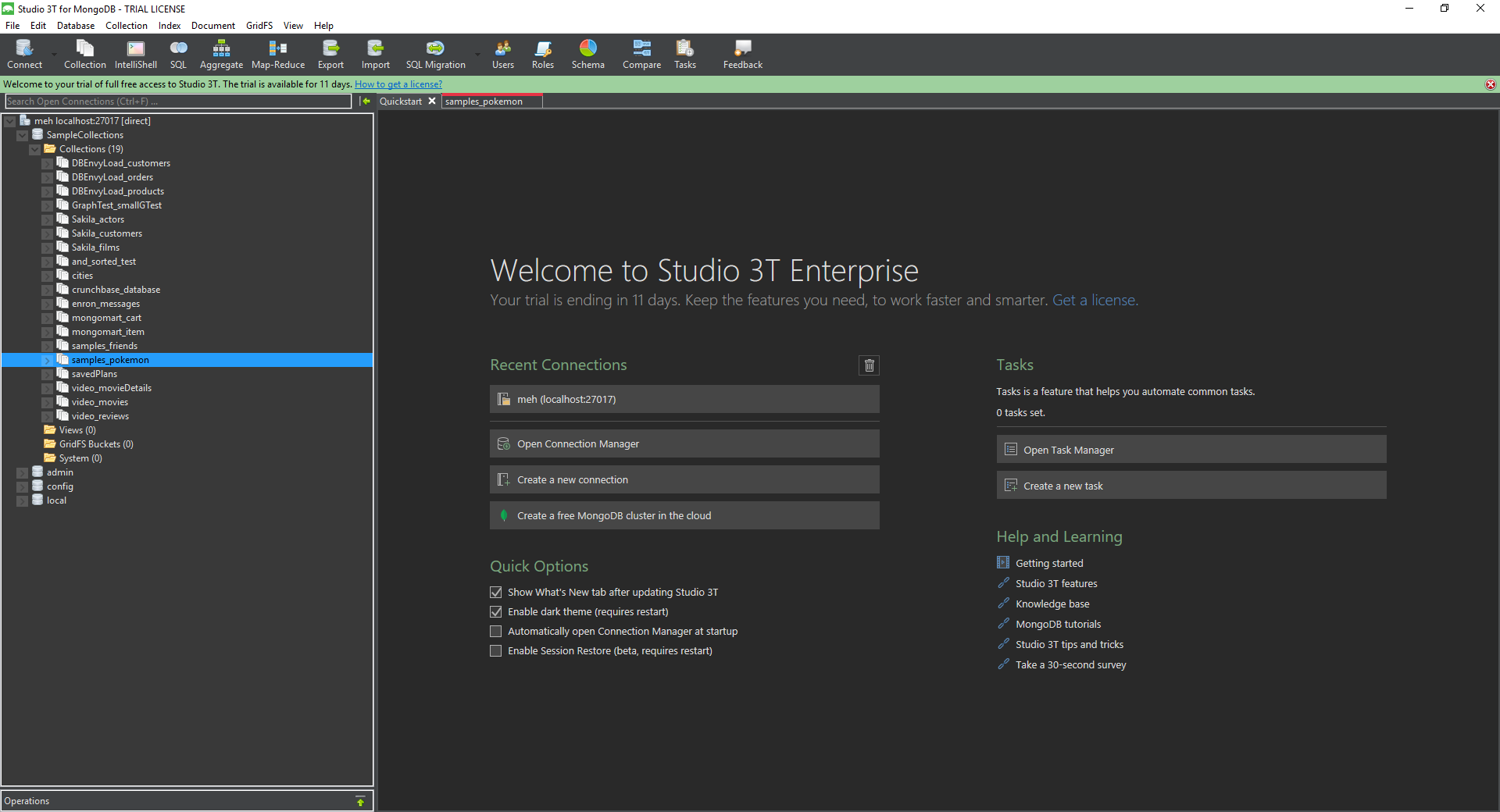Click the Compare toolbar icon
Screen dimensions: 1500x812
click(641, 54)
